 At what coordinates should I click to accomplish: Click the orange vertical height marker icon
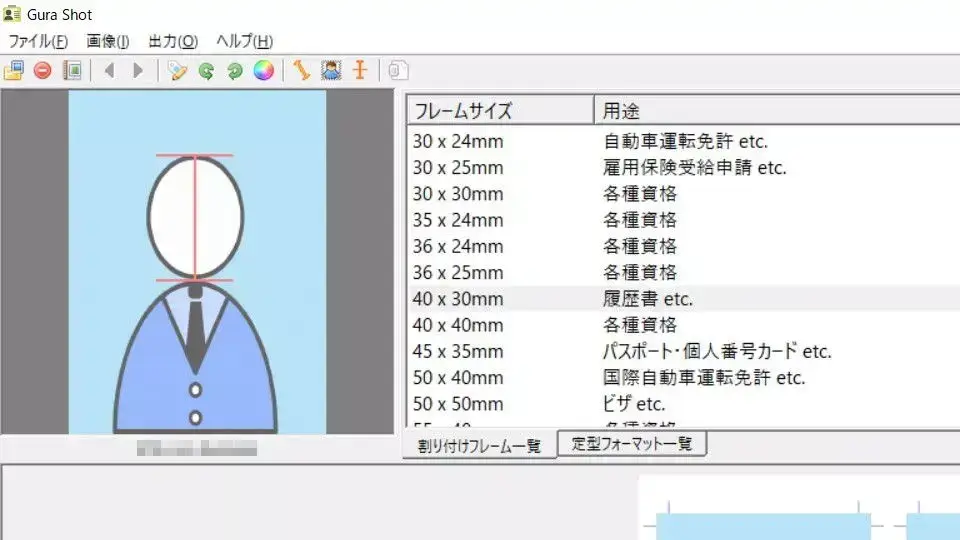click(x=360, y=71)
